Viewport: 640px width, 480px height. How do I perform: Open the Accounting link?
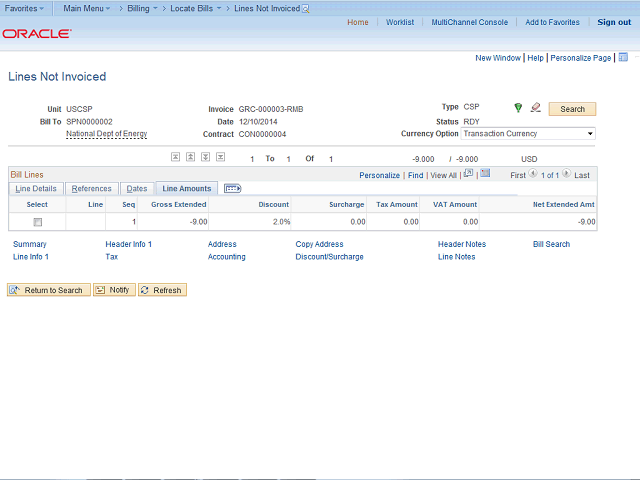(227, 257)
